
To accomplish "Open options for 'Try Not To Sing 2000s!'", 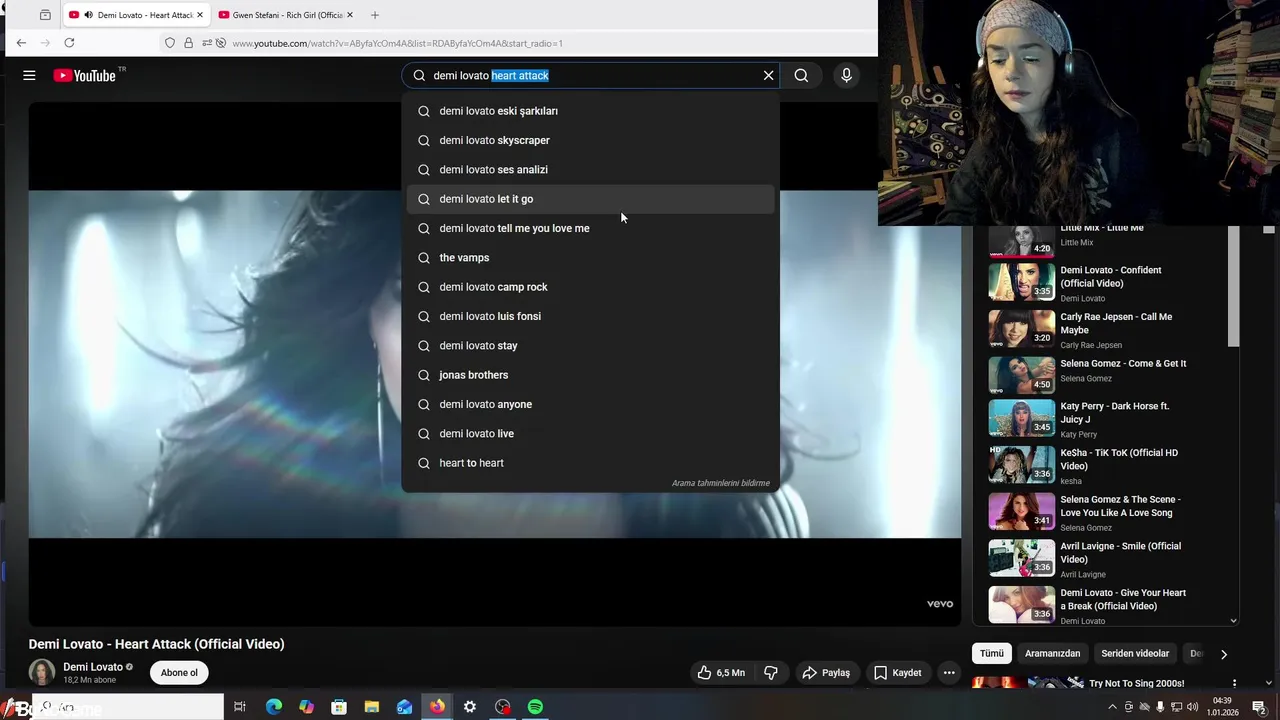I will coord(1234,684).
